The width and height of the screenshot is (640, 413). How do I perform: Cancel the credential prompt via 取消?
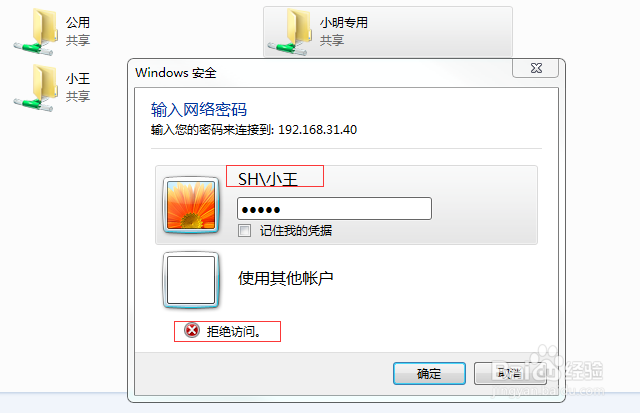coord(510,373)
